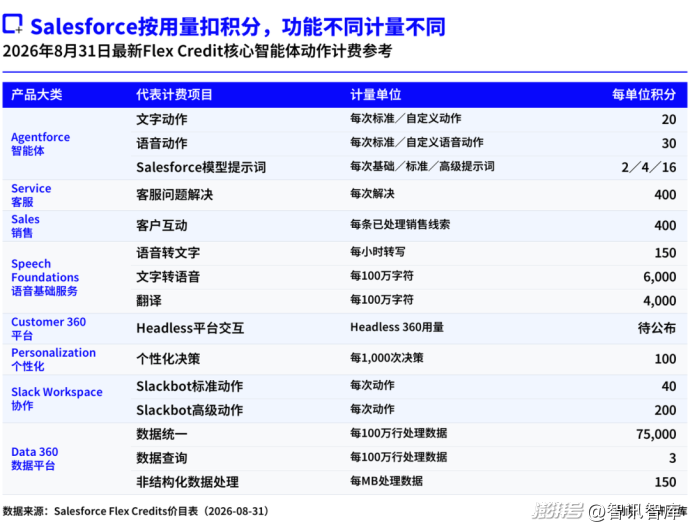Viewport: 690px width, 532px height.
Task: Click the credit value "2／4／16"
Action: (x=649, y=168)
